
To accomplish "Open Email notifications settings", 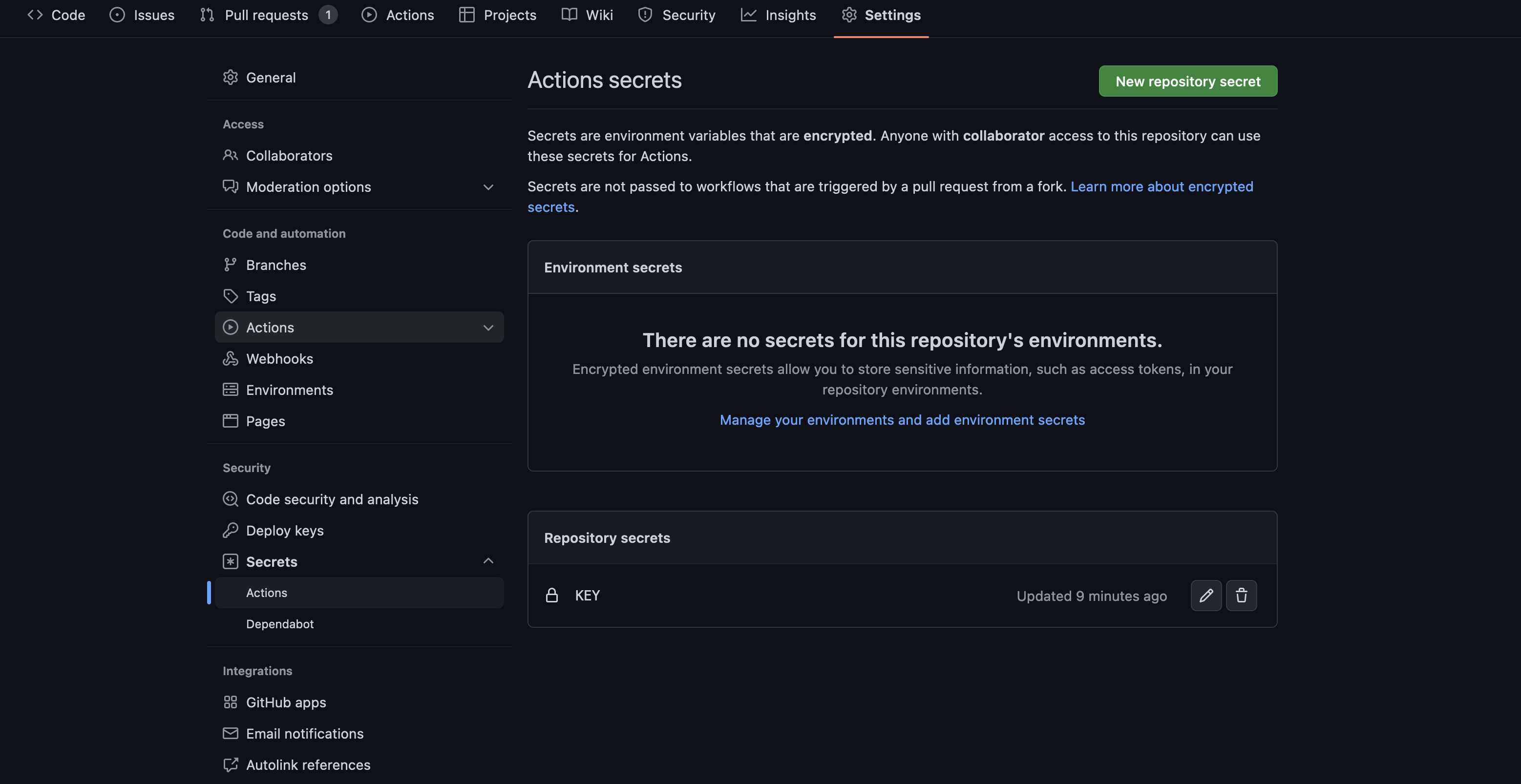I will pyautogui.click(x=359, y=733).
